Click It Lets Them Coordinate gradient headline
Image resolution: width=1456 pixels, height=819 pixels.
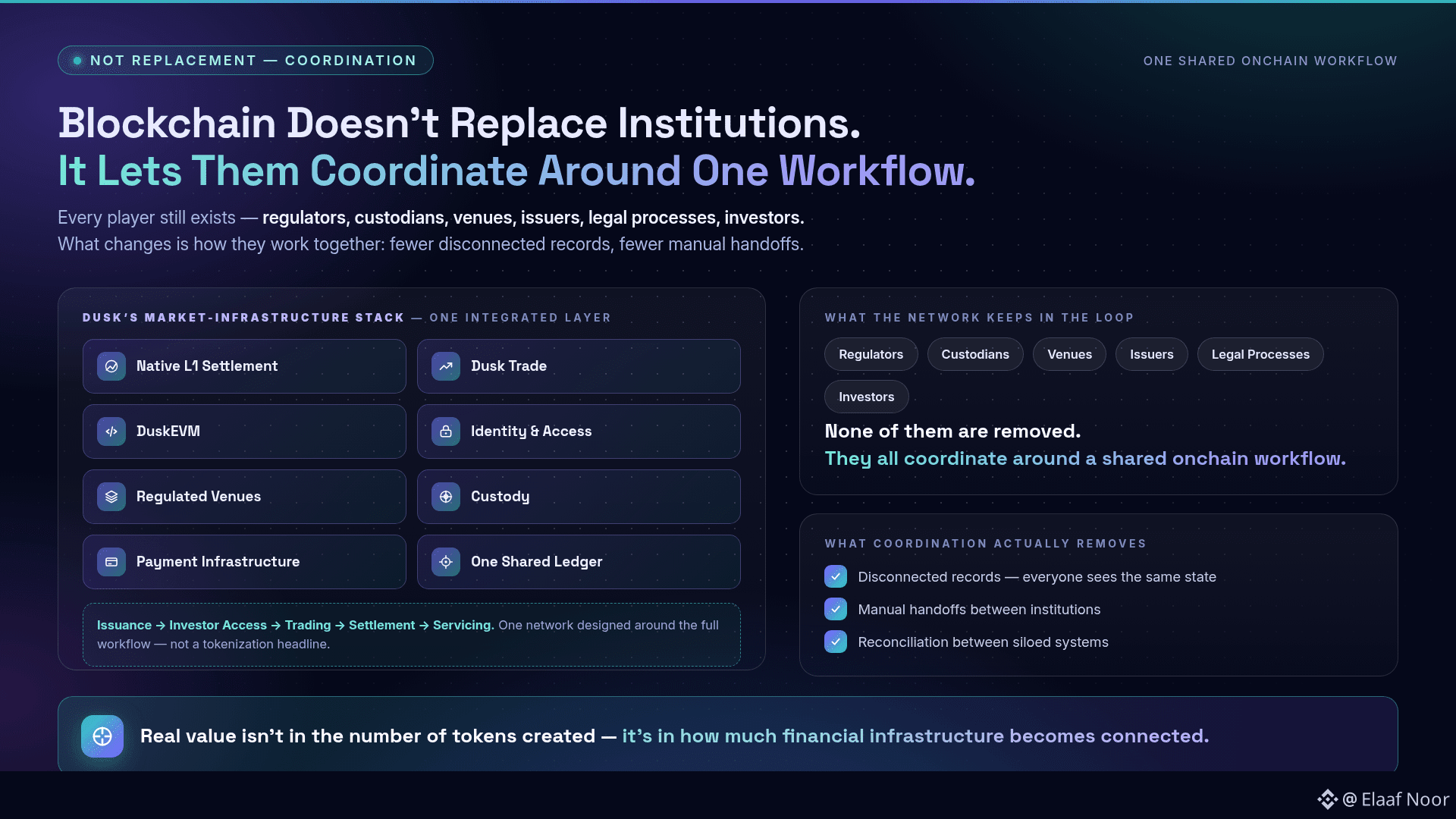pos(516,171)
